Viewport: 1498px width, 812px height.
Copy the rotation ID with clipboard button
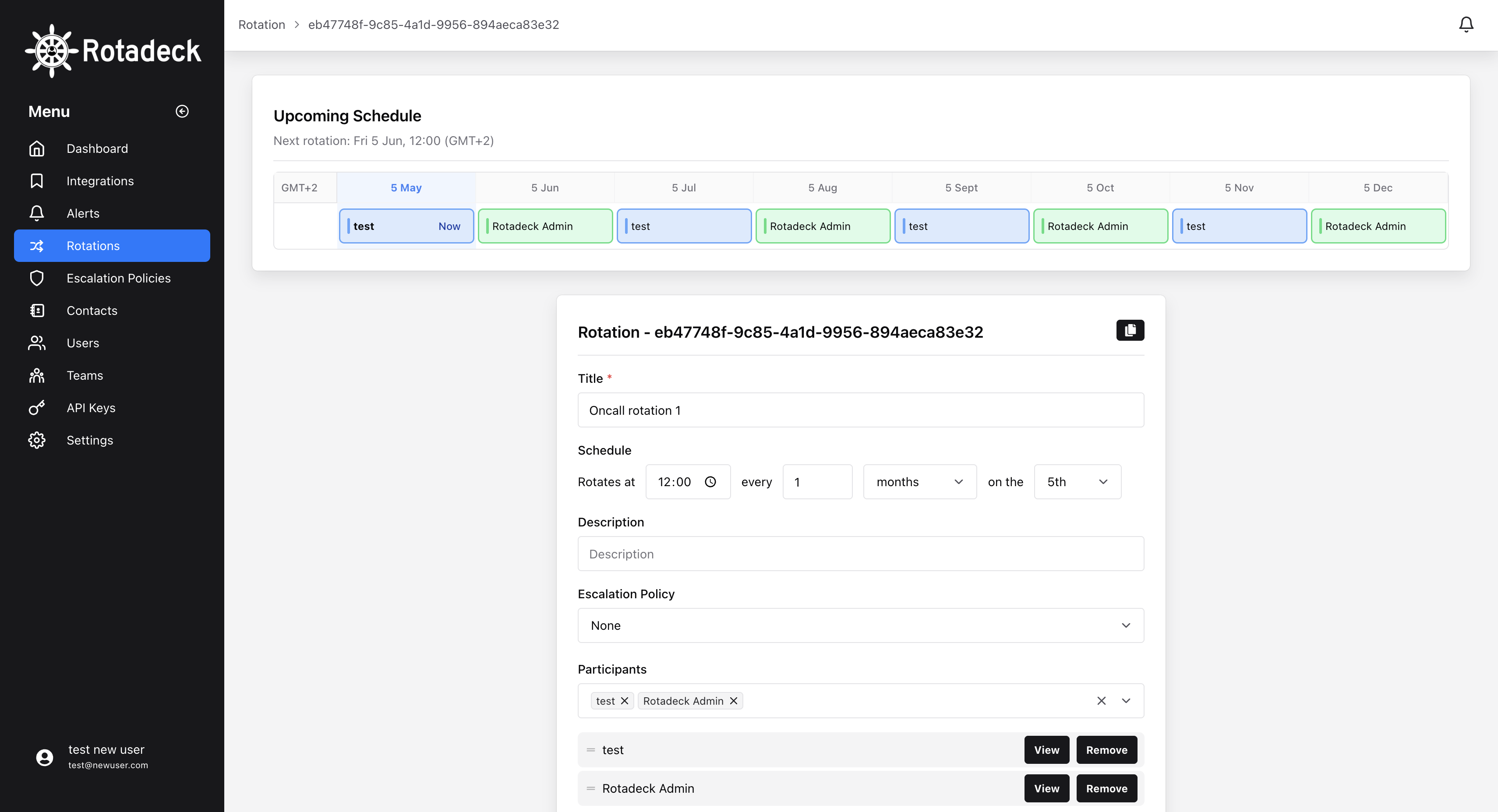click(1130, 330)
